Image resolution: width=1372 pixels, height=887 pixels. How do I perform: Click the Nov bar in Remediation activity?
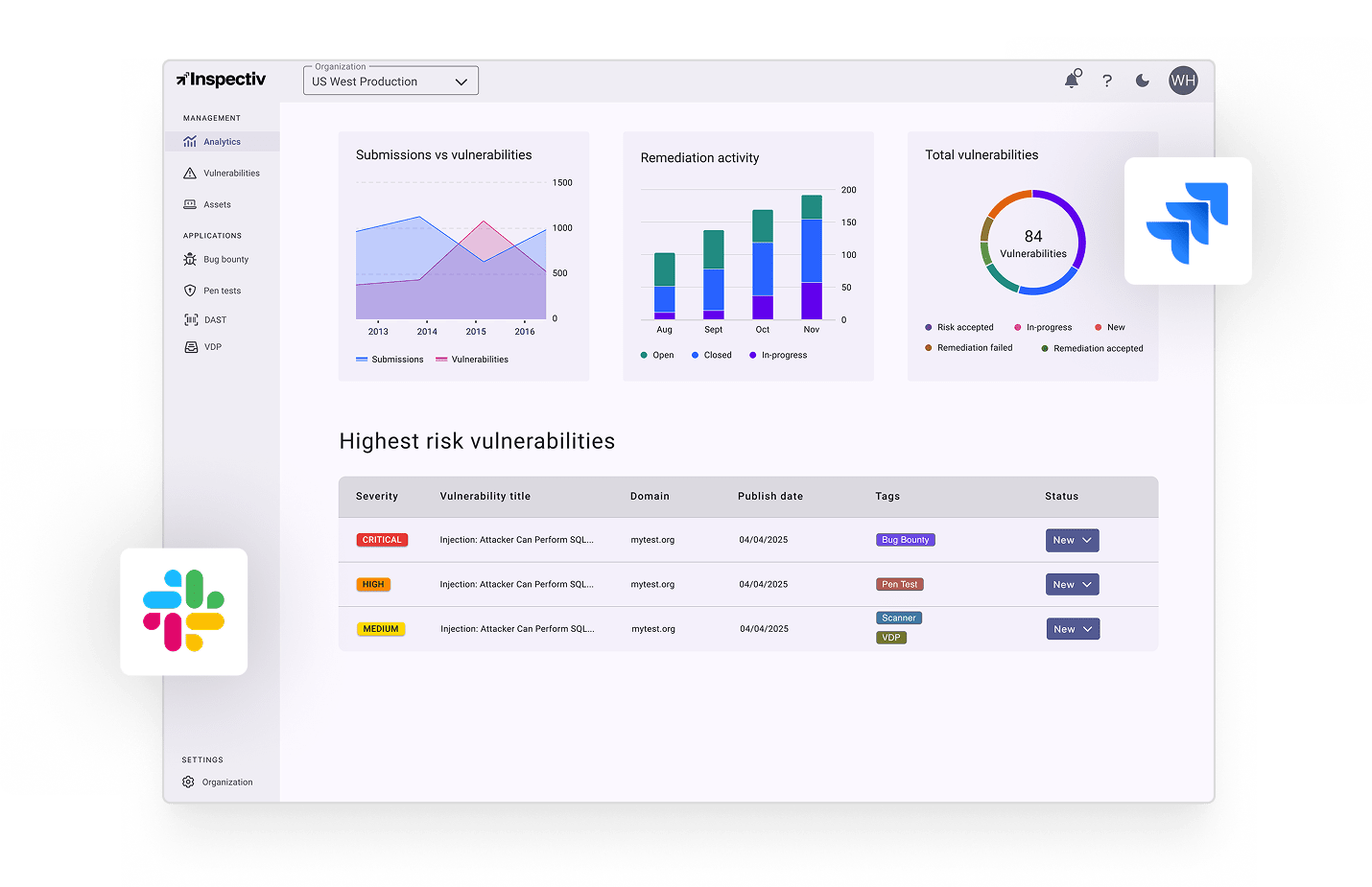(812, 257)
